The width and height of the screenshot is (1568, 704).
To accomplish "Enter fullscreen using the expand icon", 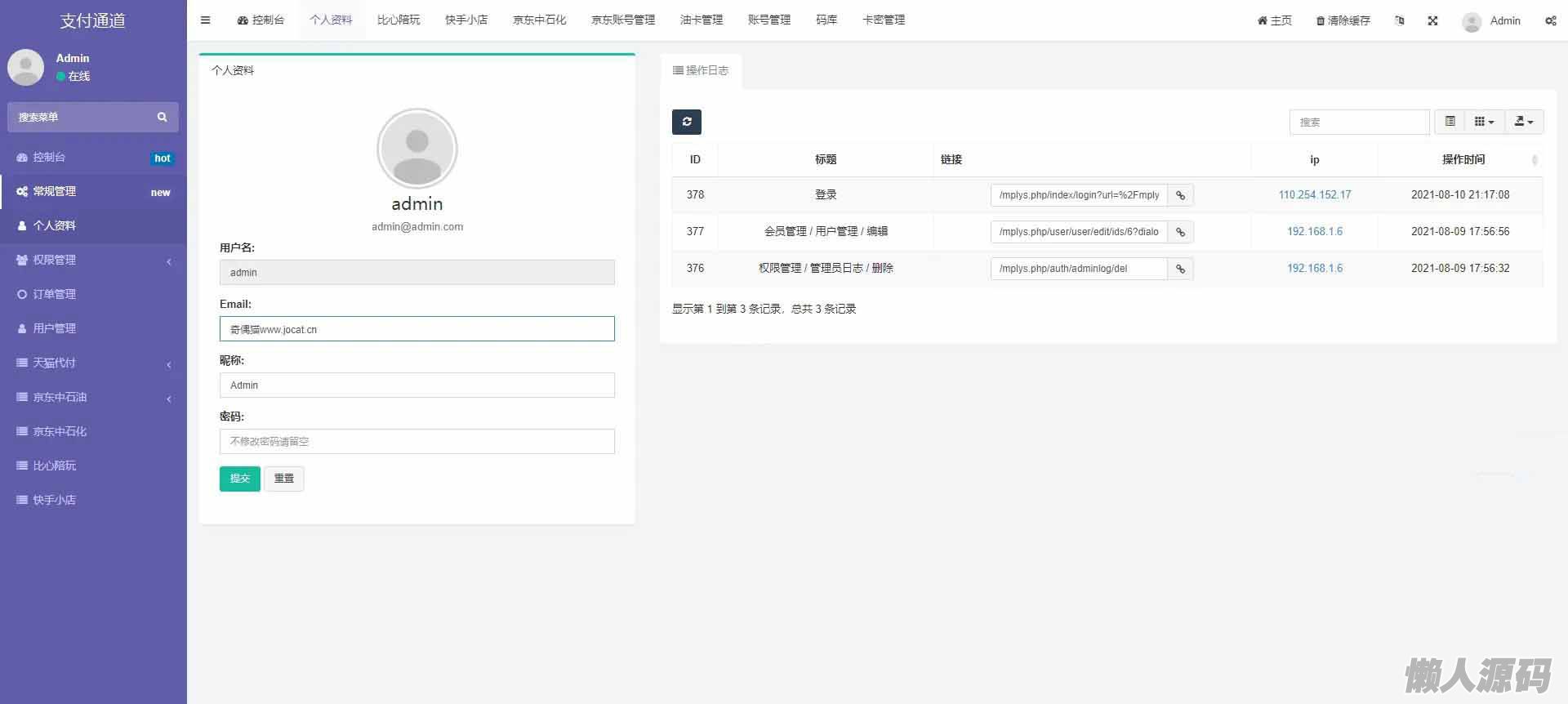I will tap(1432, 20).
